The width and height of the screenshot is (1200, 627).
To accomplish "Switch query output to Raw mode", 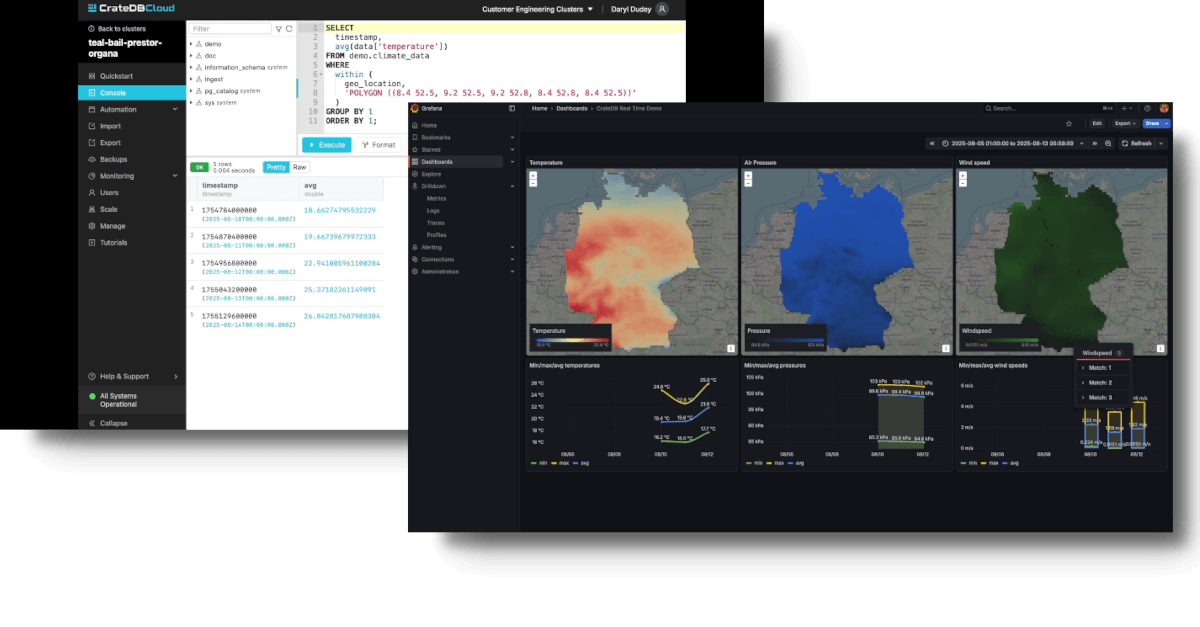I will click(x=299, y=167).
